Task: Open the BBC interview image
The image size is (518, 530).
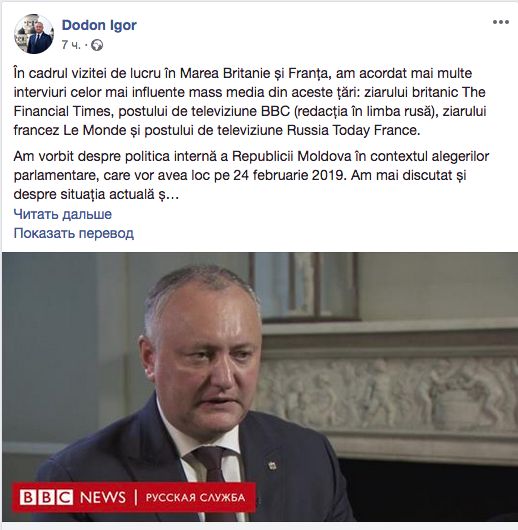Action: coord(260,387)
